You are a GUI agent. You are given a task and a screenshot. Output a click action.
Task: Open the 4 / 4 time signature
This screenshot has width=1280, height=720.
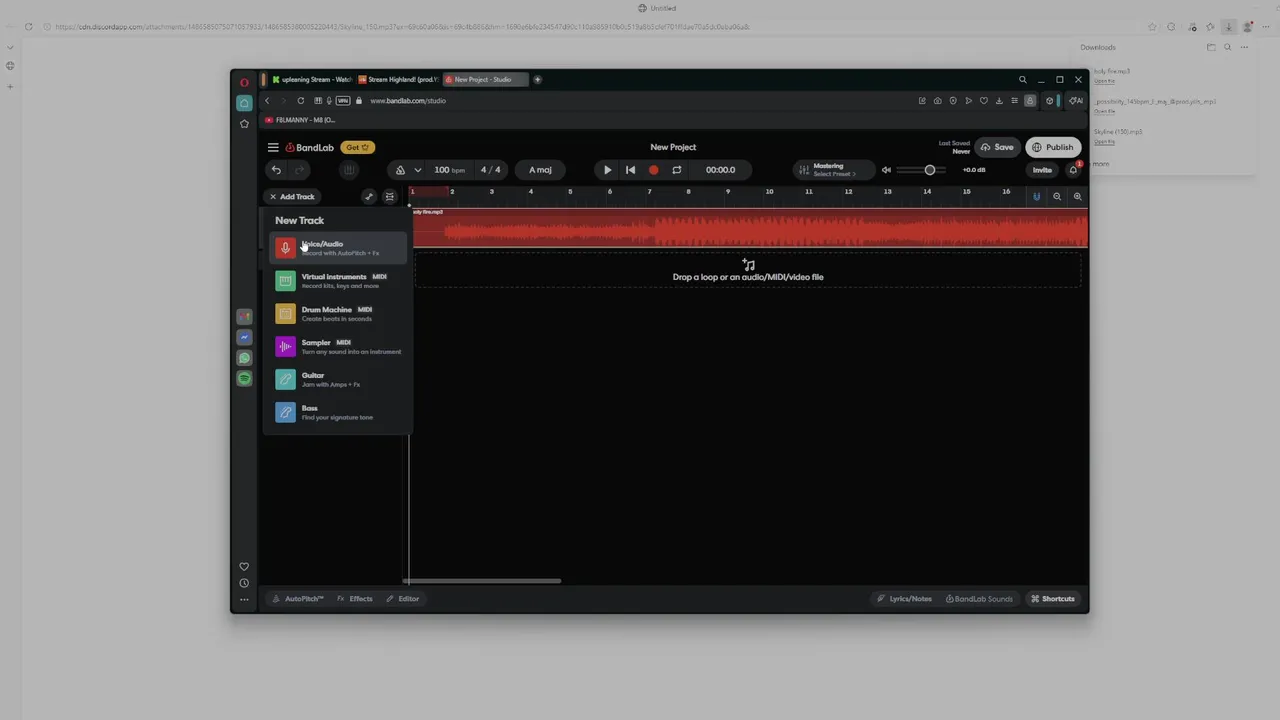(490, 170)
